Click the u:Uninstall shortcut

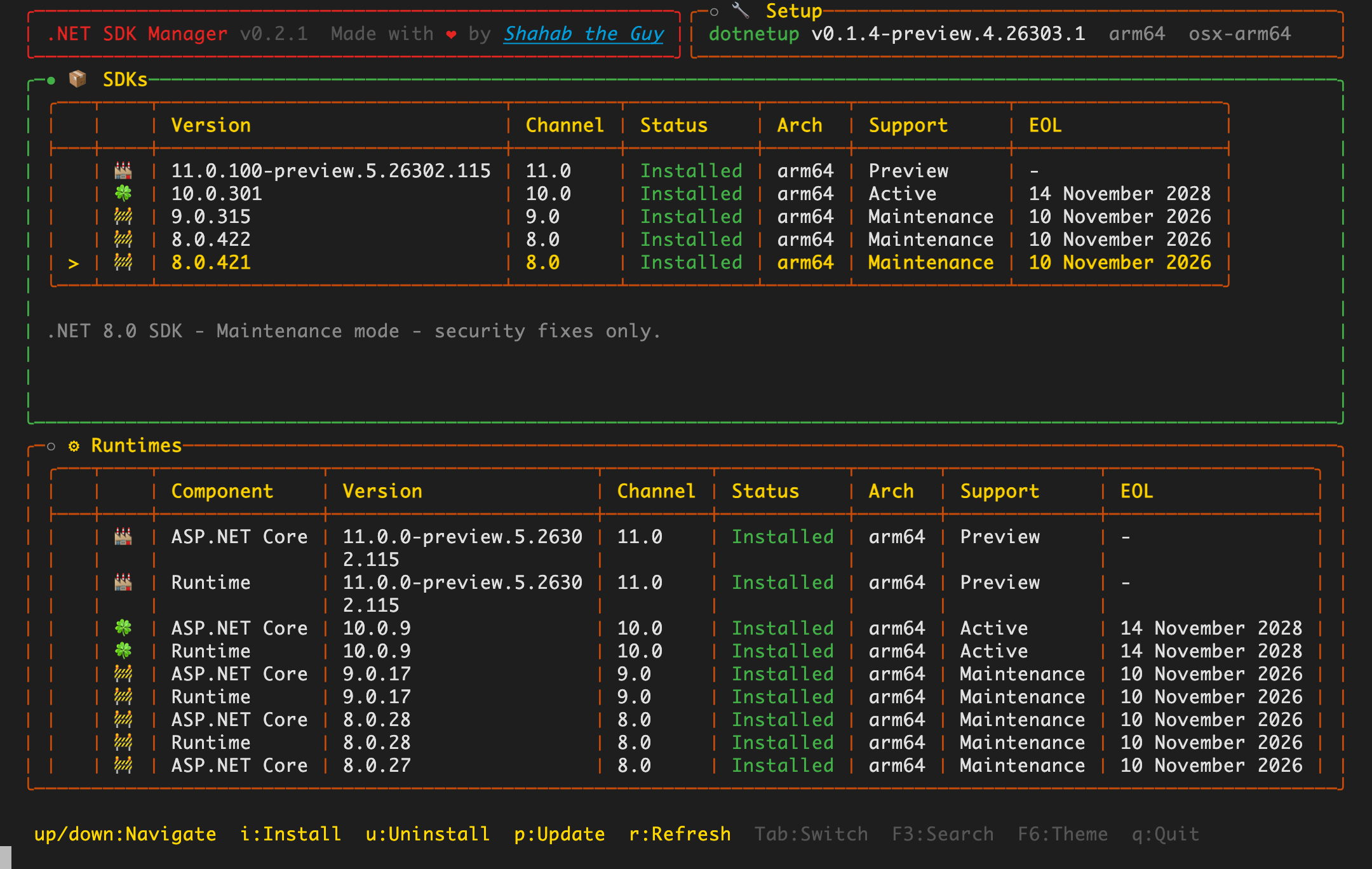click(x=427, y=834)
